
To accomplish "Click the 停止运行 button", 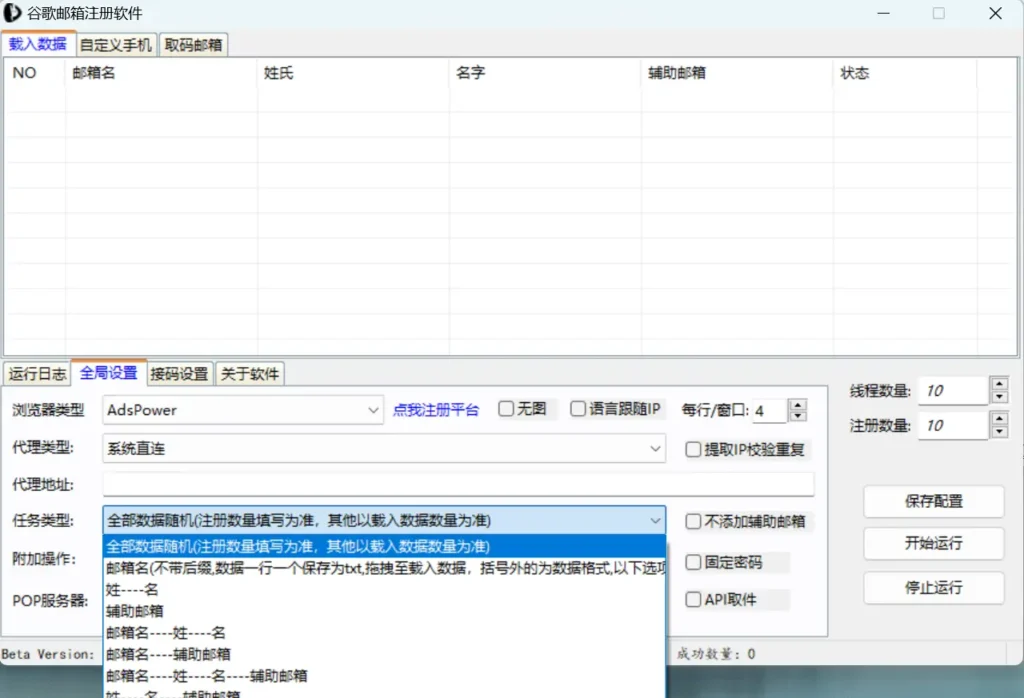I will coord(933,587).
